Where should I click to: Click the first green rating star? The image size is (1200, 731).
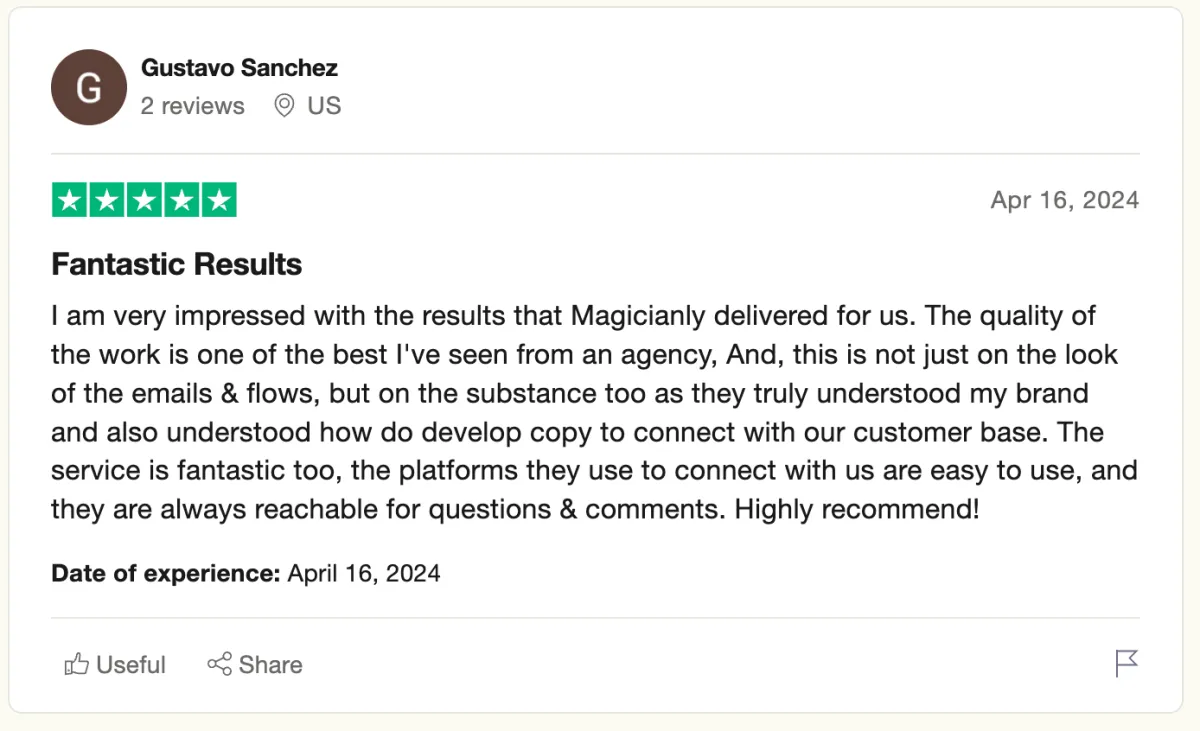[69, 200]
